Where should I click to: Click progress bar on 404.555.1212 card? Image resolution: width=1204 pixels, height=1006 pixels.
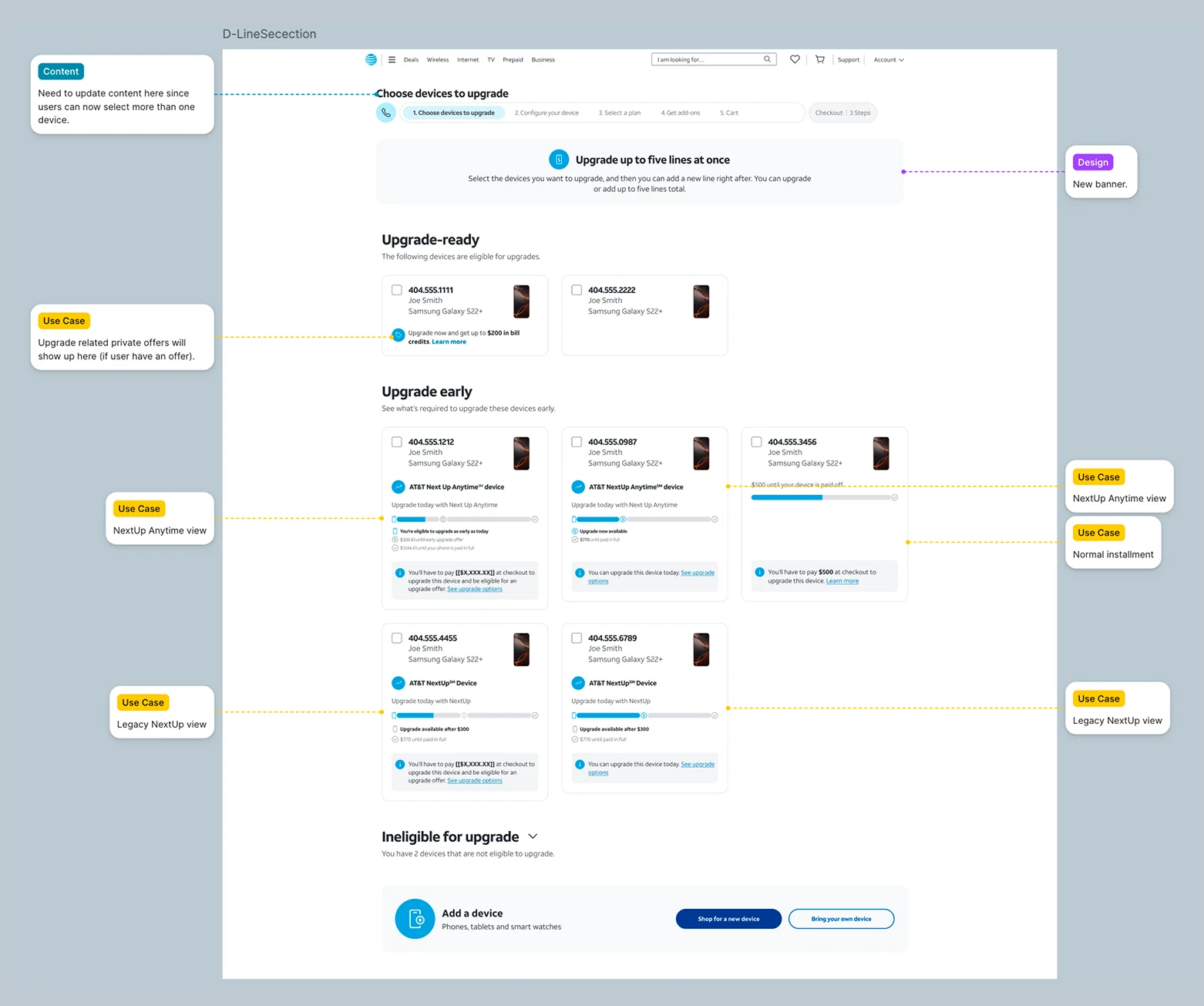click(x=465, y=520)
